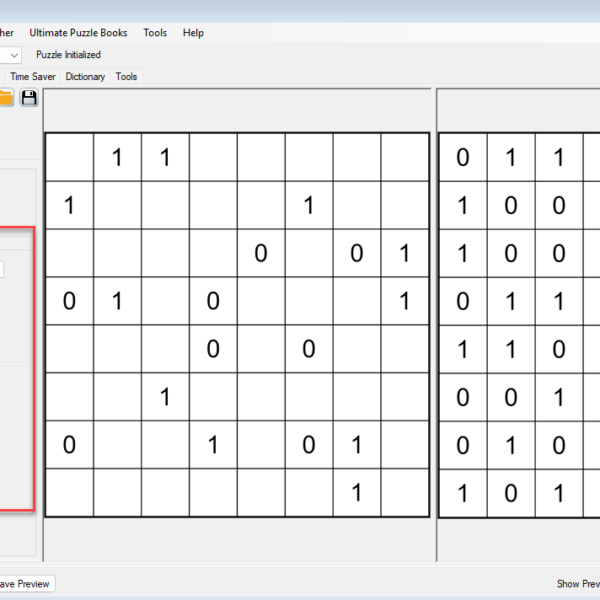The width and height of the screenshot is (600, 600).
Task: Click top-left 0 in the solution grid
Action: (463, 157)
